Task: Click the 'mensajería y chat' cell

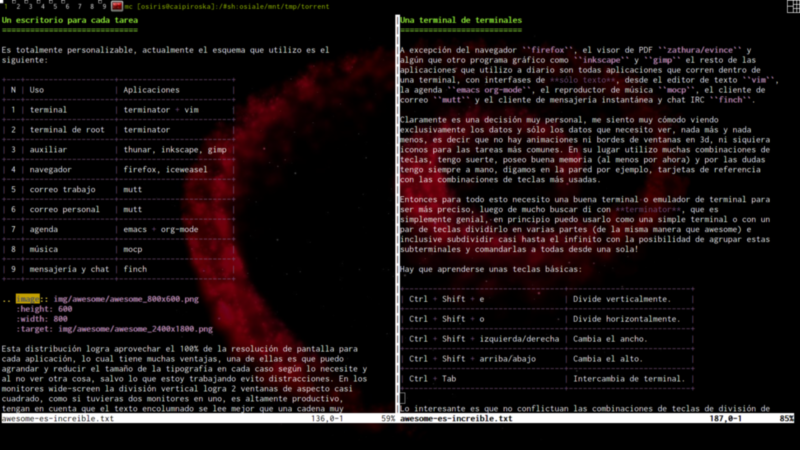Action: (69, 269)
